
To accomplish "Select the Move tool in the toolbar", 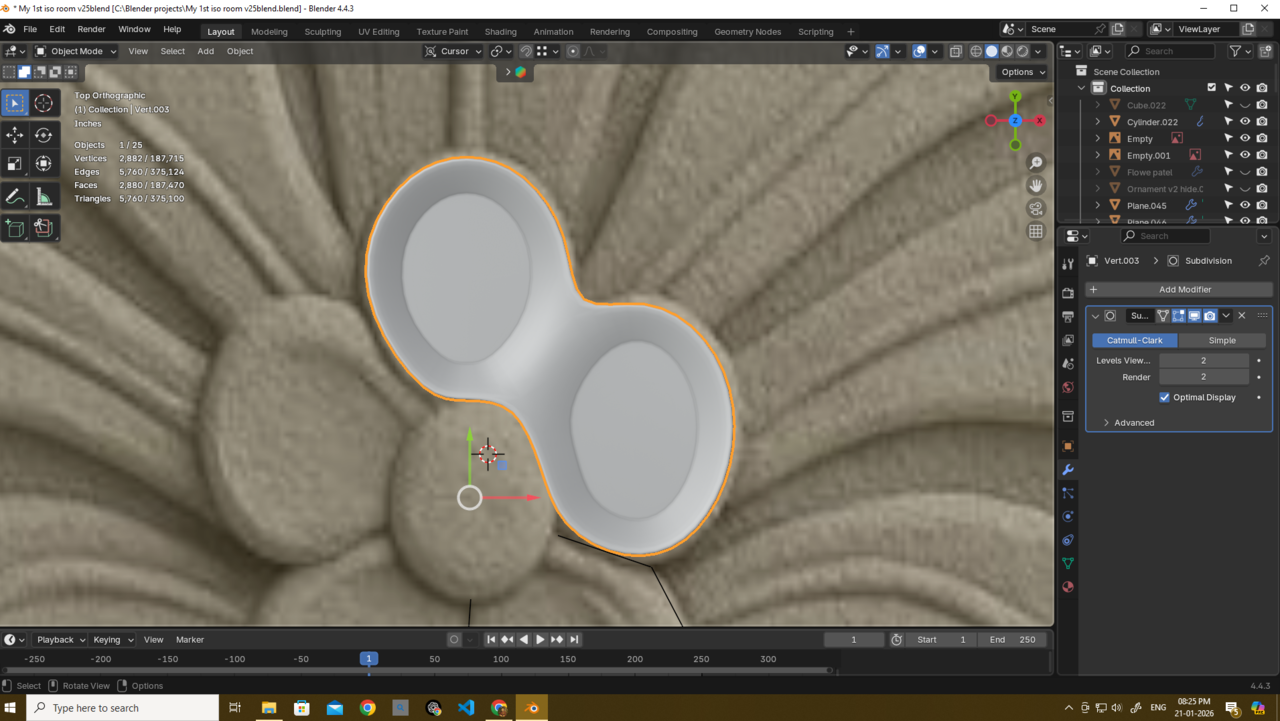I will click(x=15, y=135).
